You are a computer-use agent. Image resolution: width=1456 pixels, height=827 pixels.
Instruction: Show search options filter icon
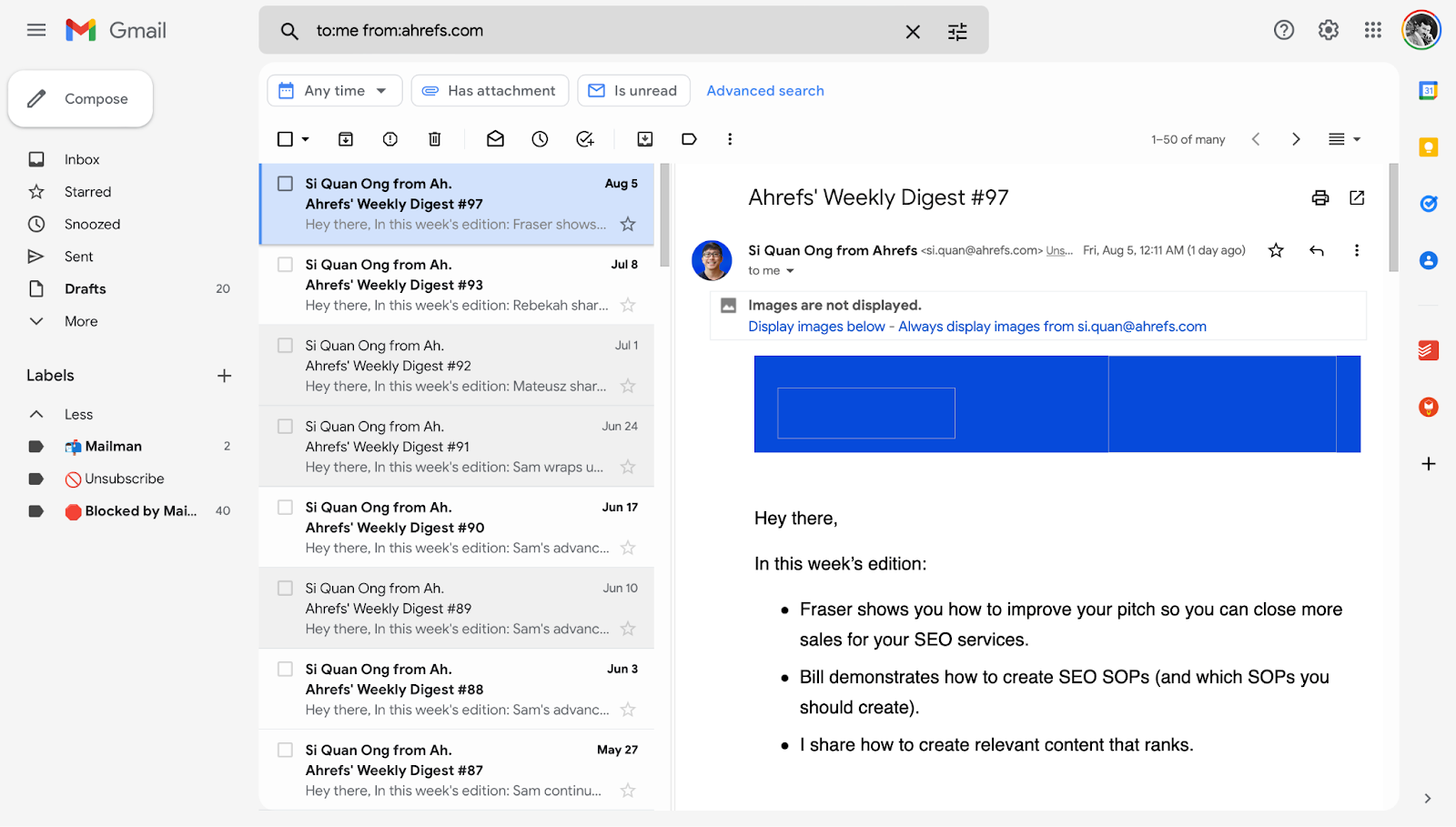(x=957, y=32)
